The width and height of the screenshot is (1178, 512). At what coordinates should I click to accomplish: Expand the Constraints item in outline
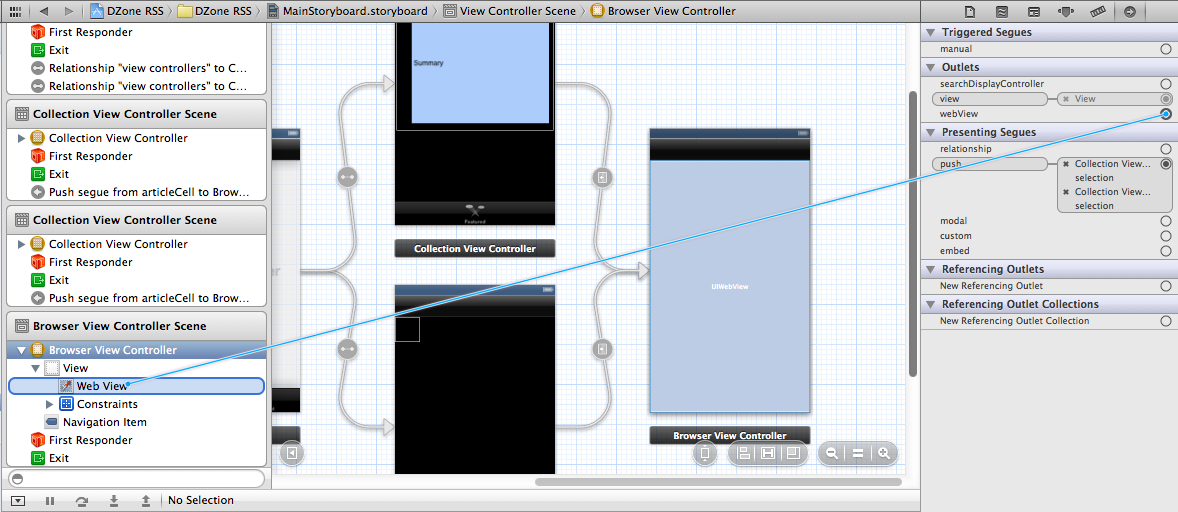point(50,404)
